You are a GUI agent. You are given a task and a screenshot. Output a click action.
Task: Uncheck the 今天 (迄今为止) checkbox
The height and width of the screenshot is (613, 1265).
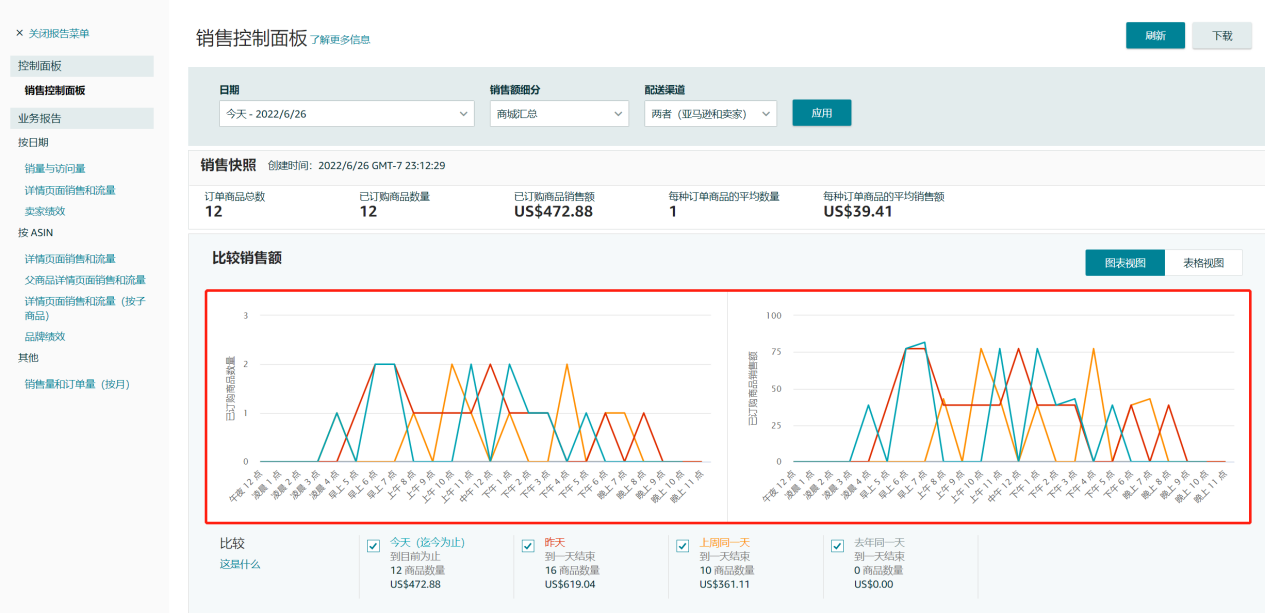(x=373, y=546)
